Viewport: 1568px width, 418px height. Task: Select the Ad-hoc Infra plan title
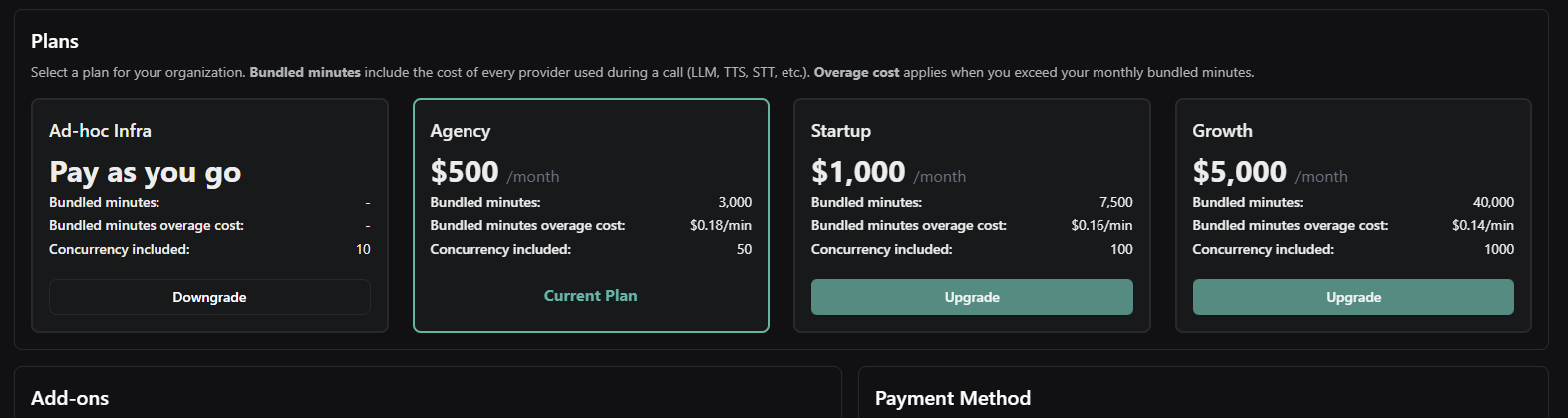pyautogui.click(x=100, y=131)
